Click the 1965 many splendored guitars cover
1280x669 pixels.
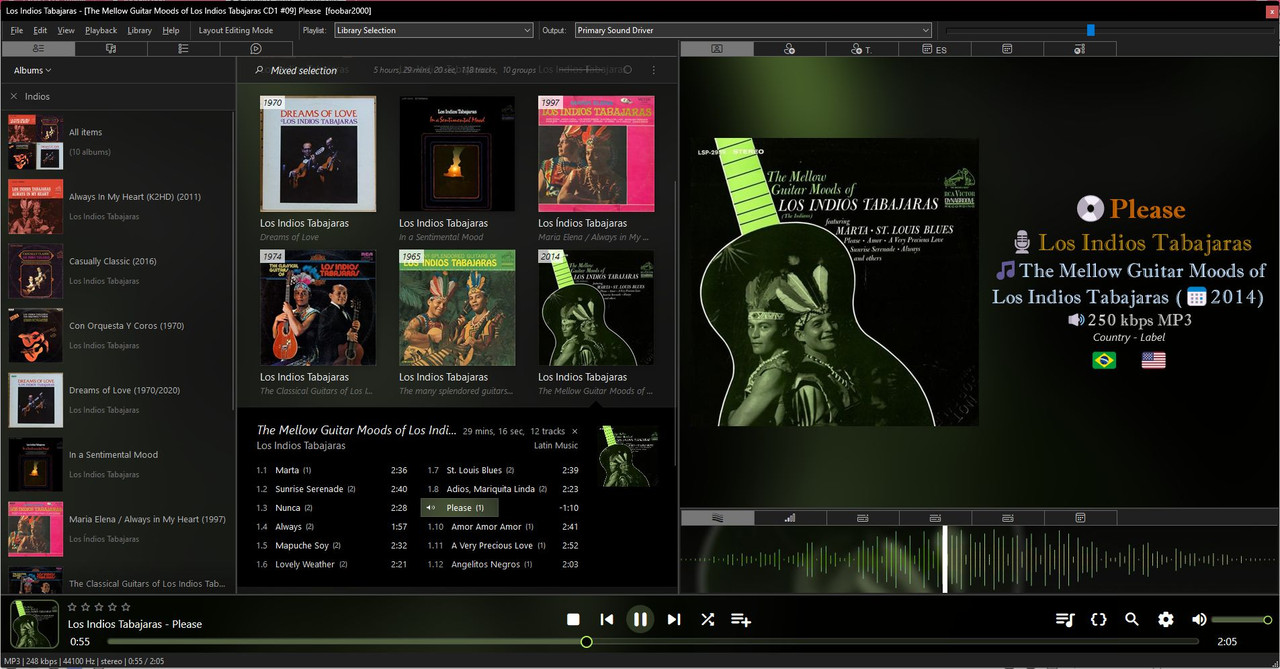[x=457, y=308]
